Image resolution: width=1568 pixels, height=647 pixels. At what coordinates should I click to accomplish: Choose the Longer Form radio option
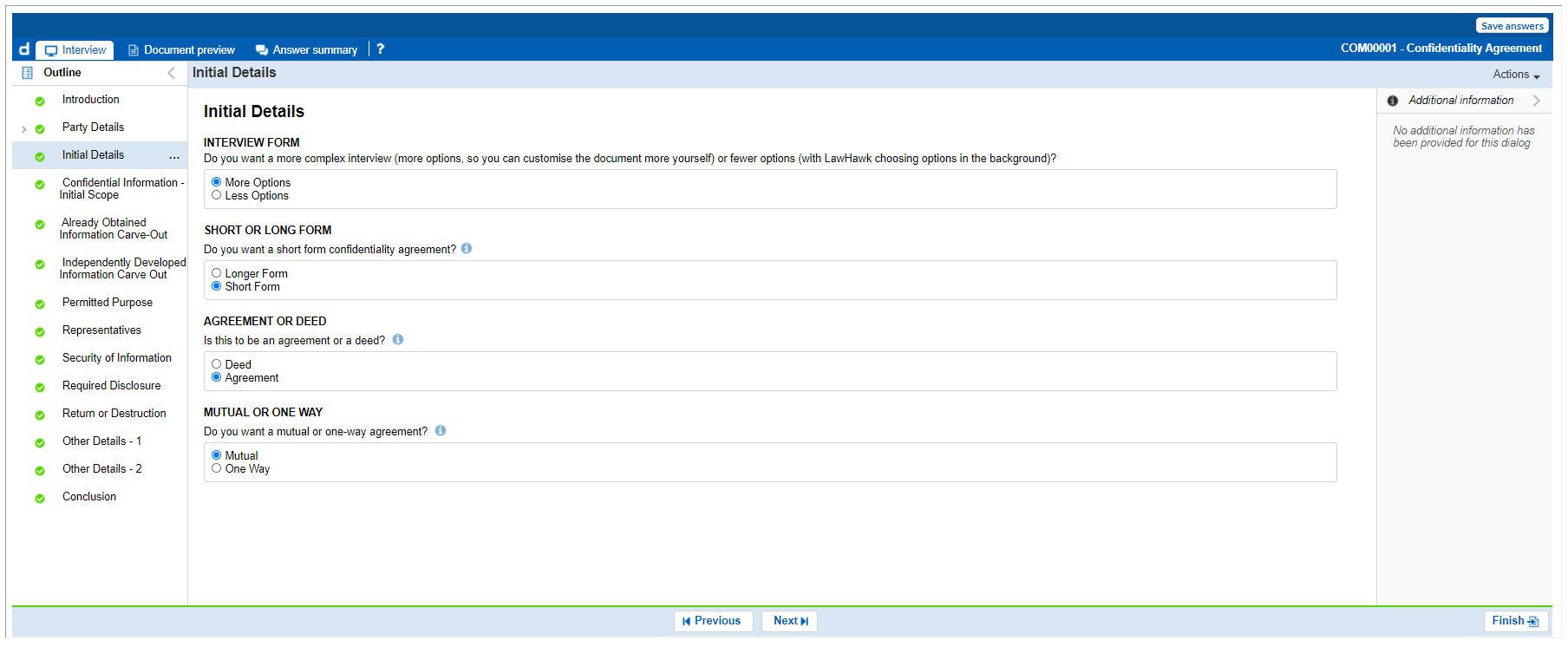(x=217, y=273)
